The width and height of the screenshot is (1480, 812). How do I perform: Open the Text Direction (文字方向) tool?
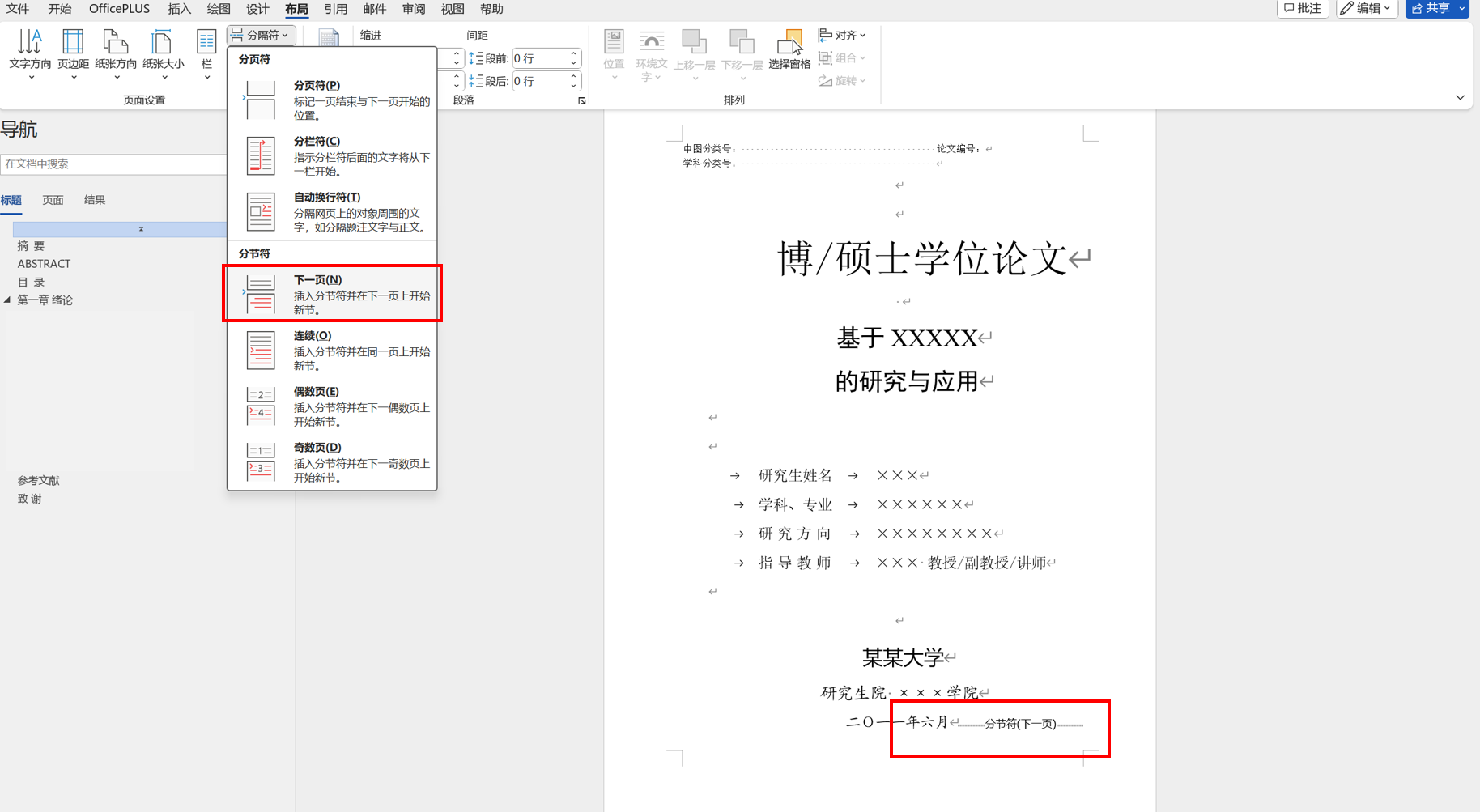(x=30, y=54)
